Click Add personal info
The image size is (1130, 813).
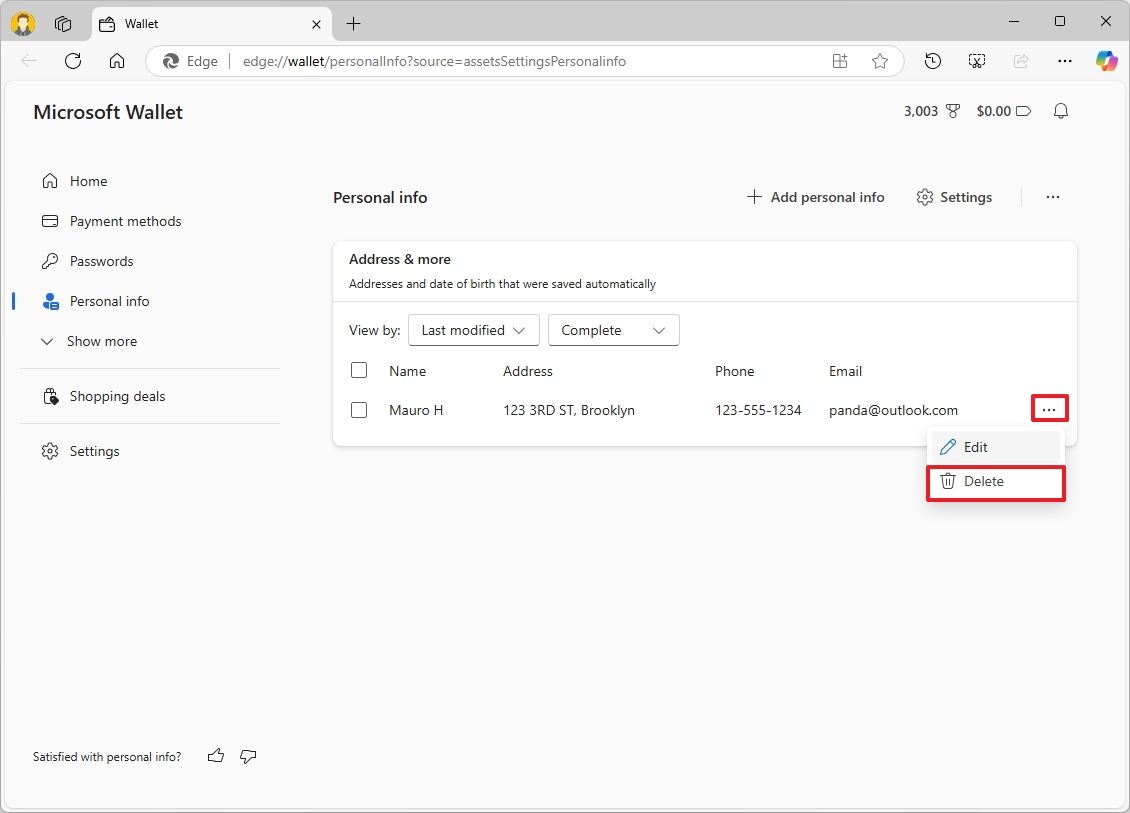[x=815, y=197]
